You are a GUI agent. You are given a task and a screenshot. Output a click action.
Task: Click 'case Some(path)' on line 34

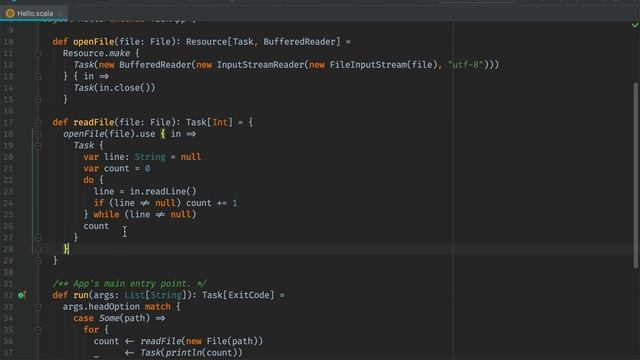111,318
